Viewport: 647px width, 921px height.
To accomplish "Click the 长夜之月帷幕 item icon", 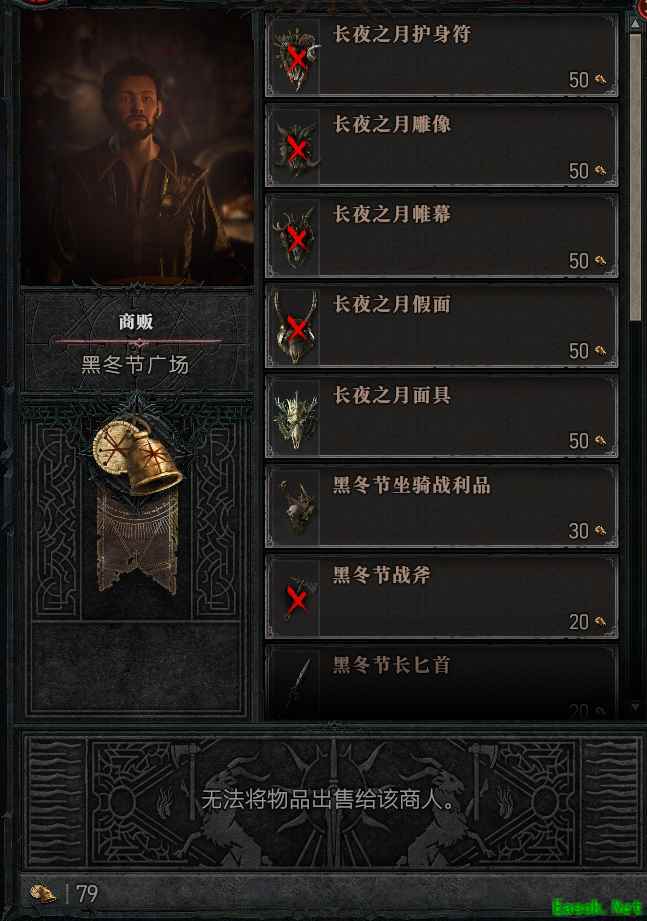I will (x=295, y=237).
